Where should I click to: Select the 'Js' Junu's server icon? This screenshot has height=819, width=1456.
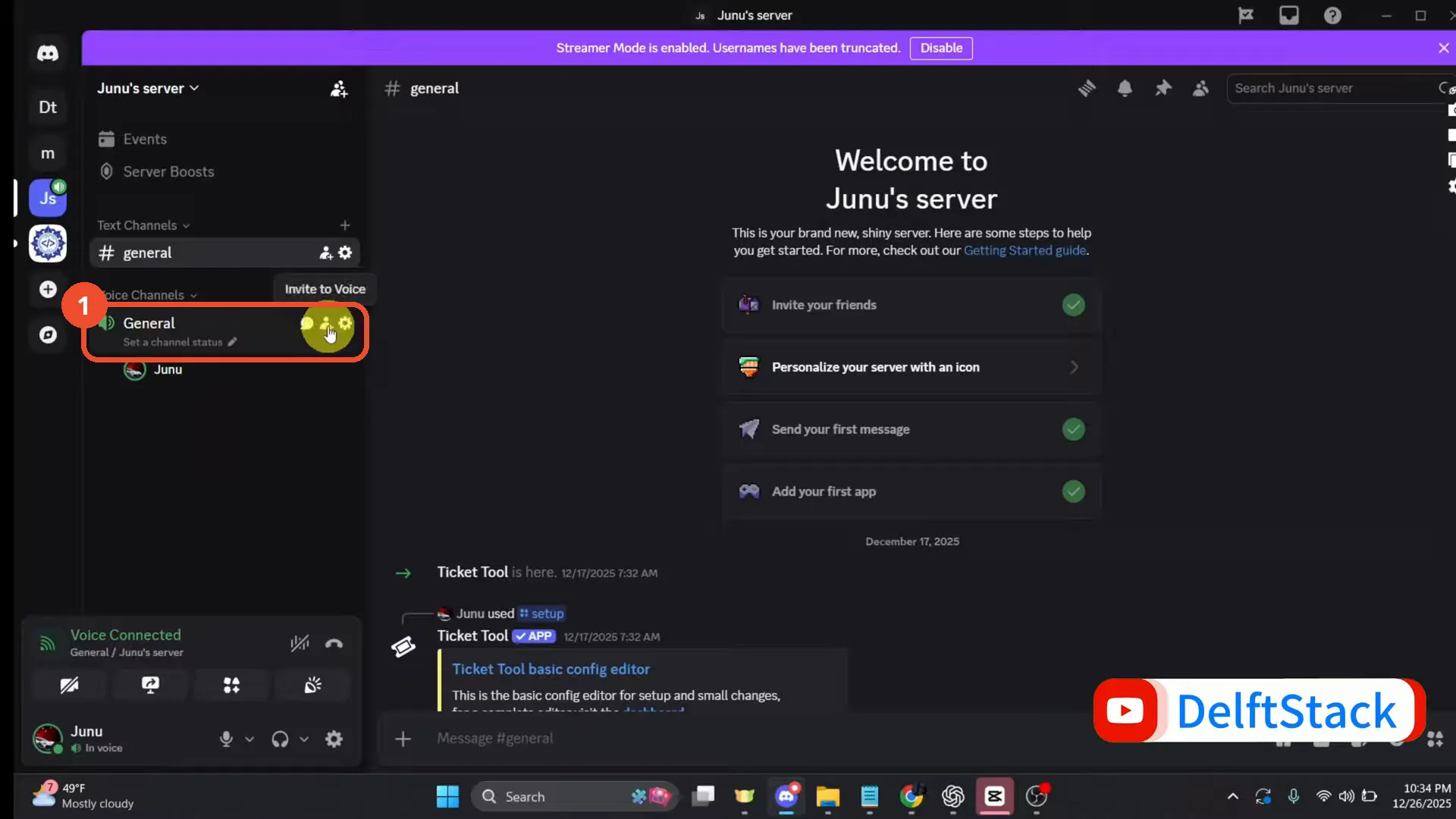click(x=48, y=199)
